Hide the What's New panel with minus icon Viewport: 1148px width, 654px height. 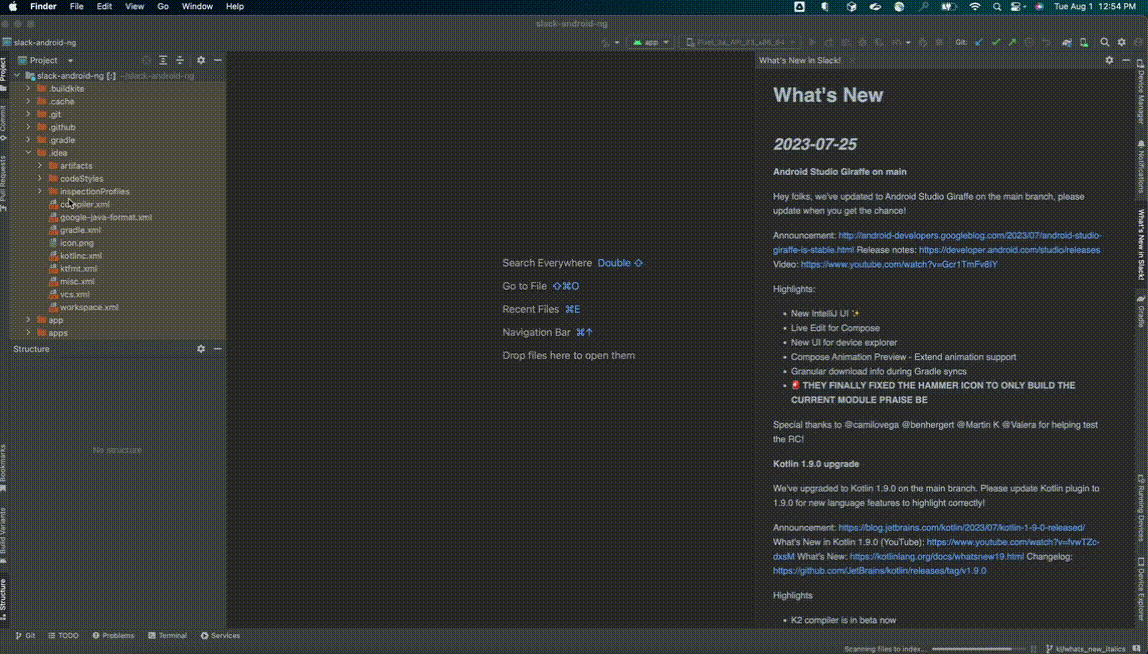click(1126, 60)
